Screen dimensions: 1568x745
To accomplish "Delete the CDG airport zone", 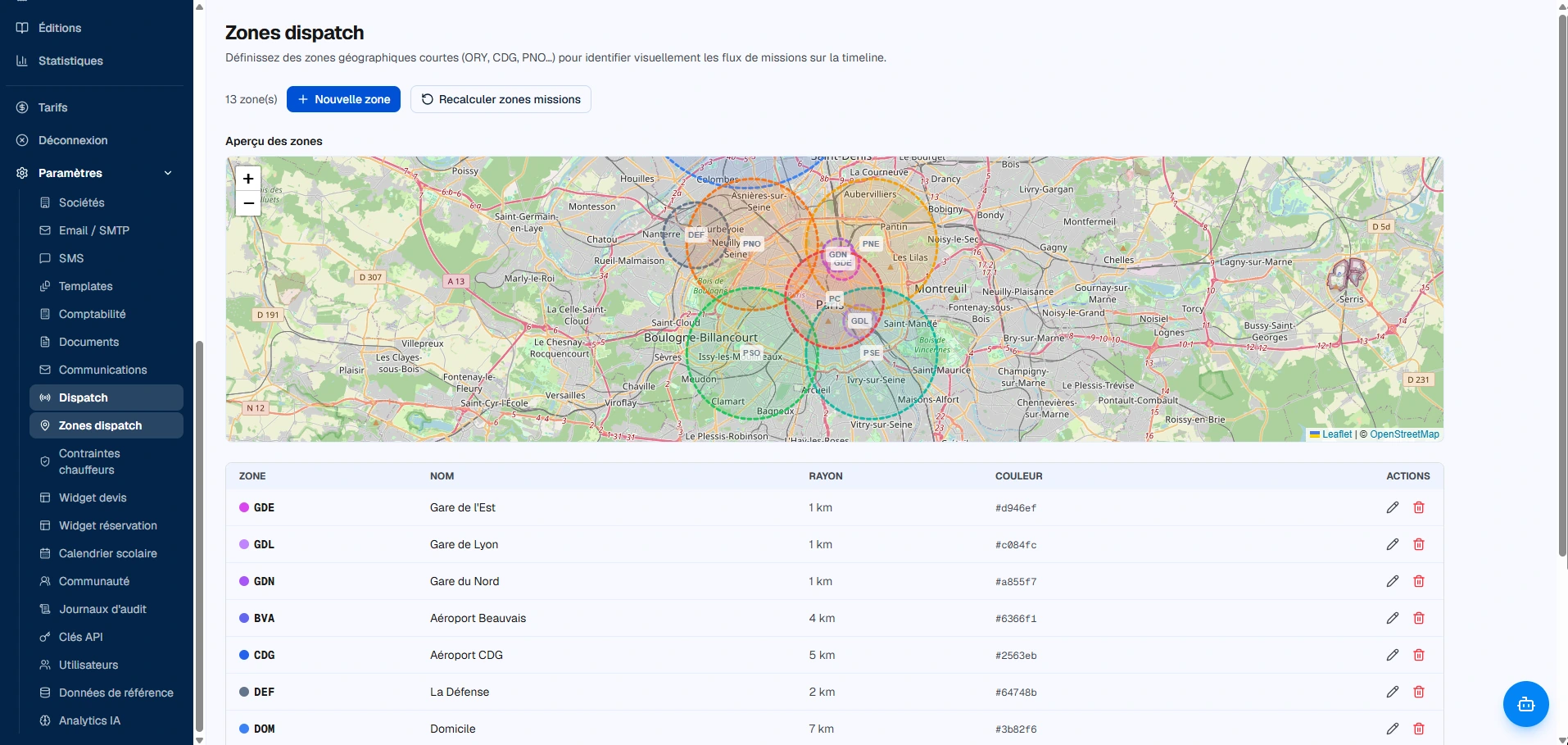I will pos(1419,655).
